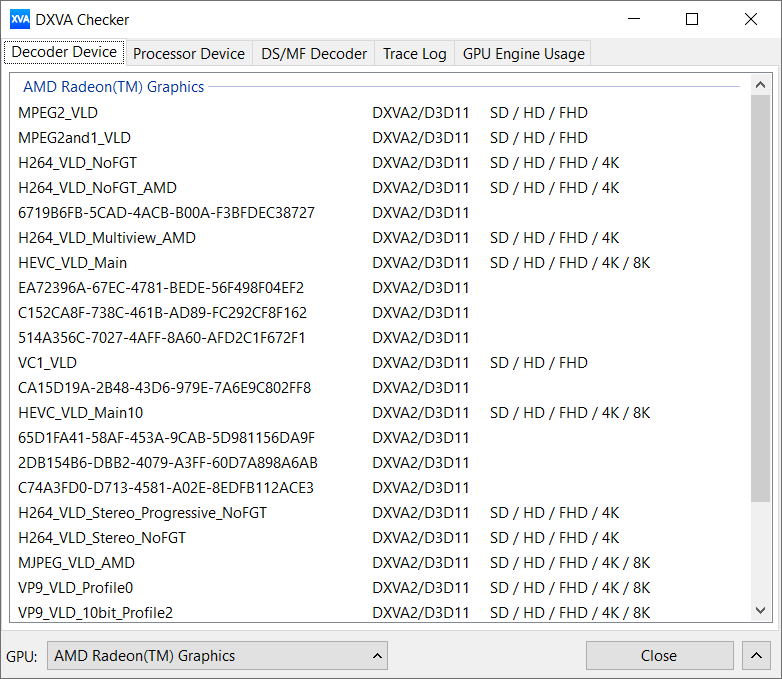Select the H264_VLD_Stereo_NoFGT row

tap(380, 538)
